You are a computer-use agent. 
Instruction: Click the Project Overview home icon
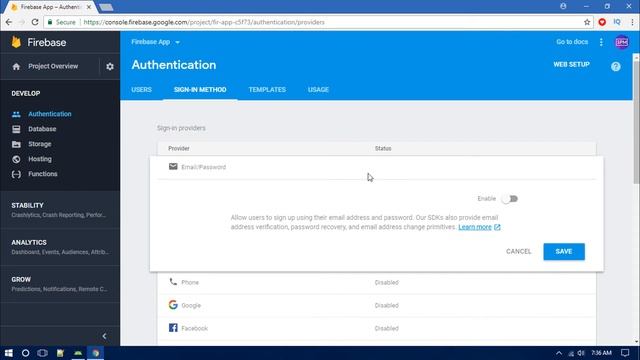click(16, 66)
